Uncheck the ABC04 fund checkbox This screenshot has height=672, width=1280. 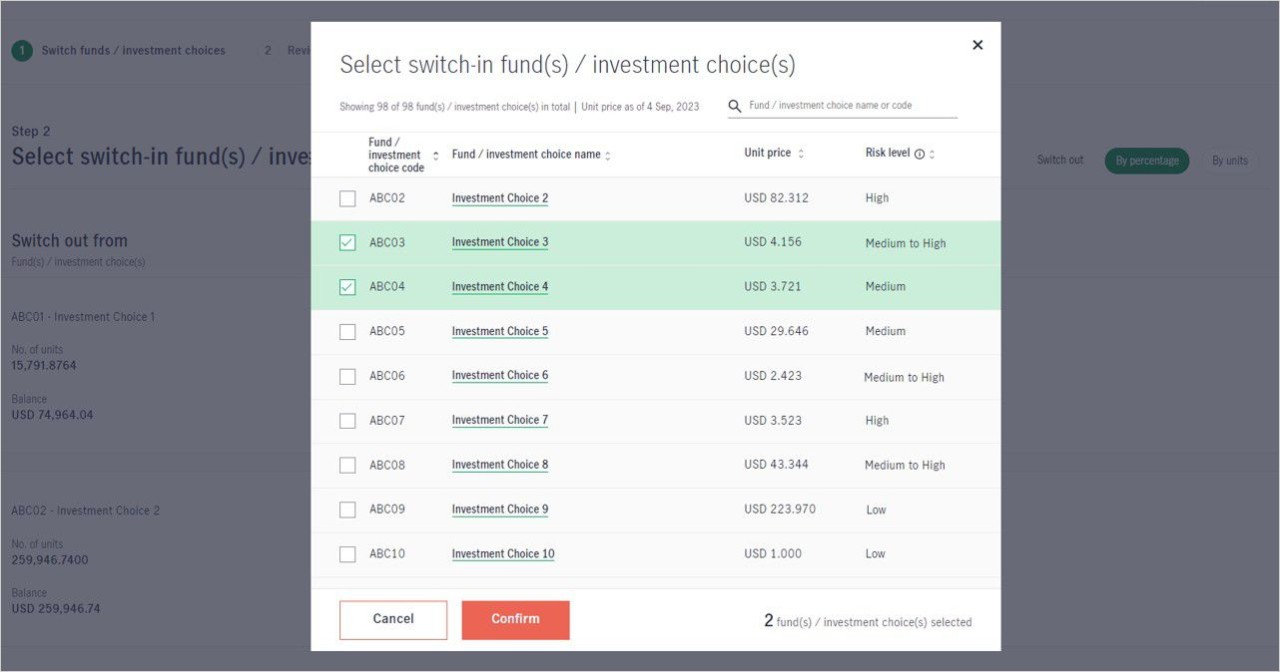pos(347,287)
